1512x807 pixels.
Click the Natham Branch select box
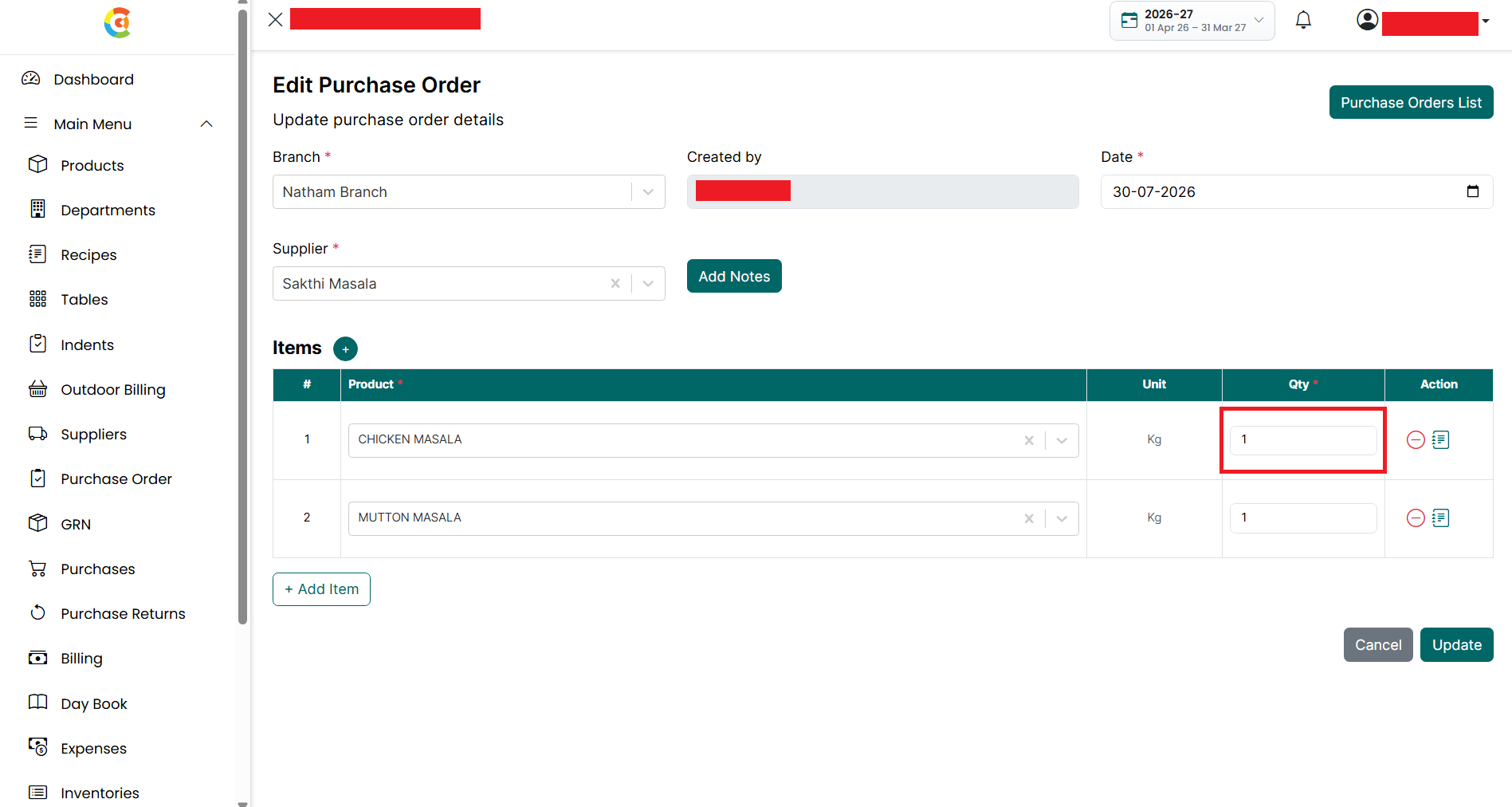[469, 192]
